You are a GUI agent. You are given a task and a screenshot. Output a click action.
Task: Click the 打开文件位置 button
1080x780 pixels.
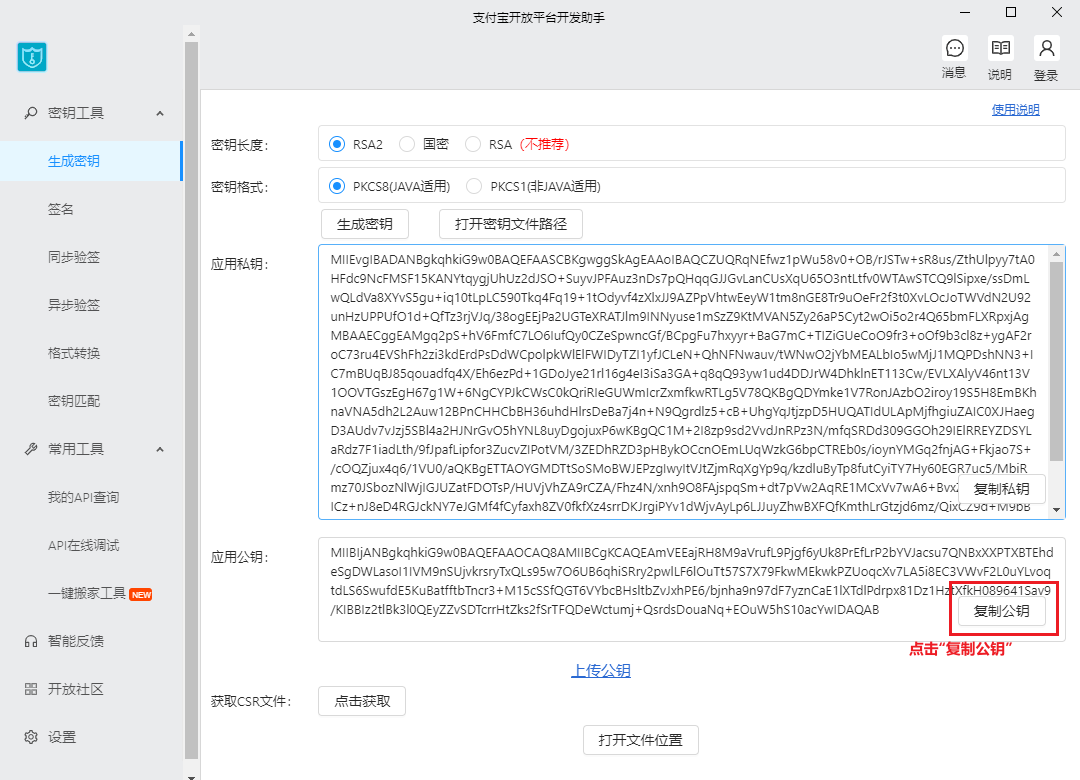pyautogui.click(x=641, y=740)
